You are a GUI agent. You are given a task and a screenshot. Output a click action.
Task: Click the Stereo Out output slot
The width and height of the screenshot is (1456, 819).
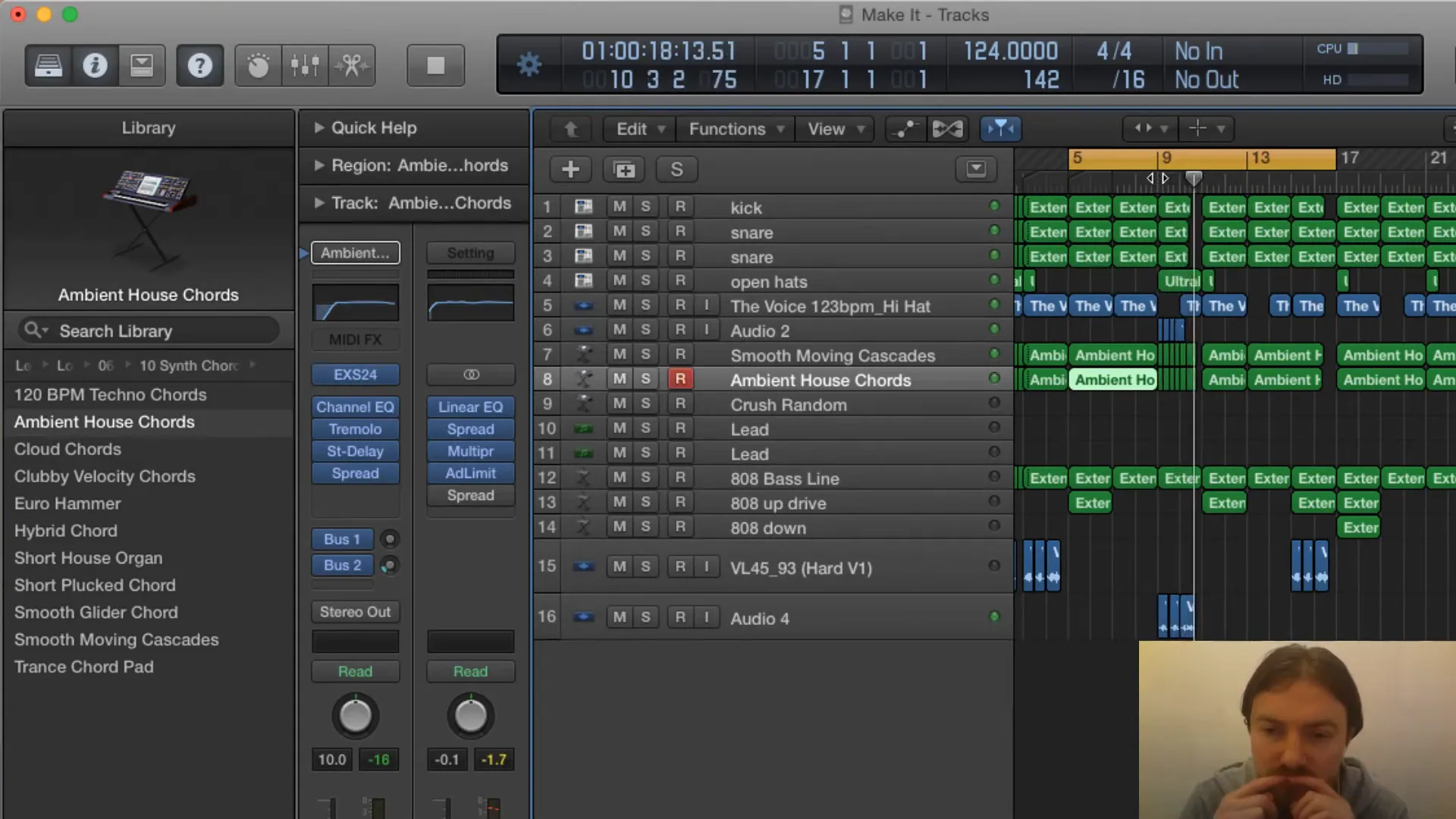tap(355, 612)
